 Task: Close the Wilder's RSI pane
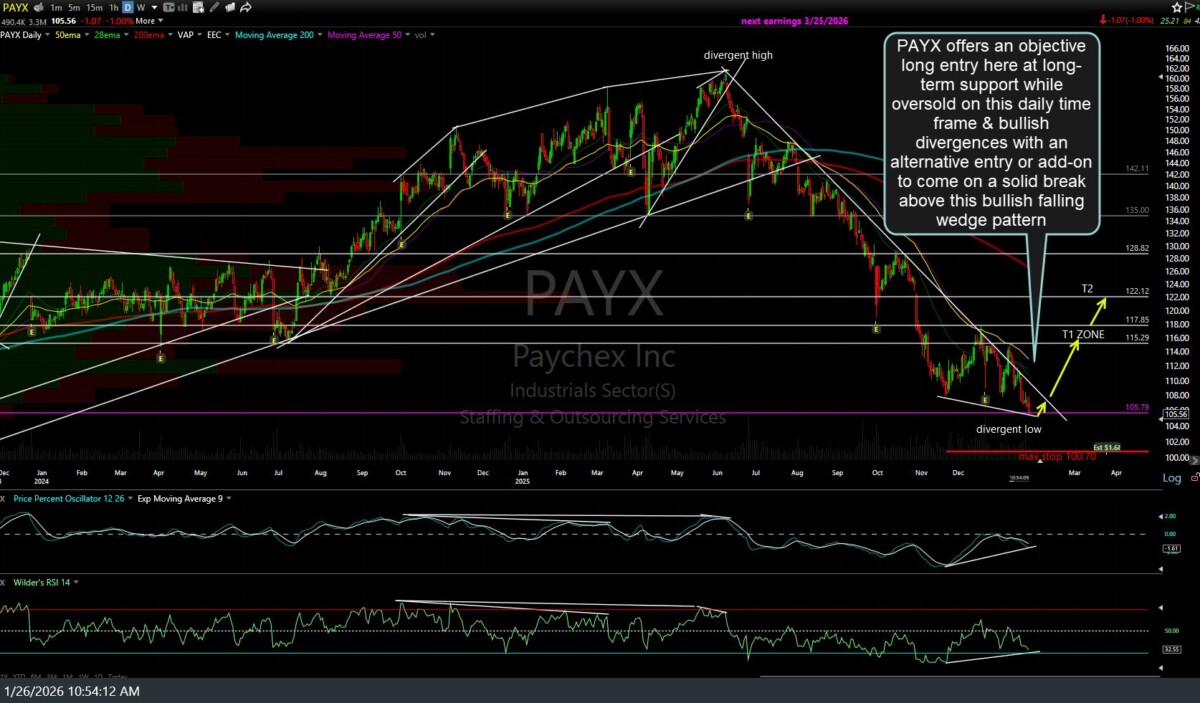pos(4,581)
